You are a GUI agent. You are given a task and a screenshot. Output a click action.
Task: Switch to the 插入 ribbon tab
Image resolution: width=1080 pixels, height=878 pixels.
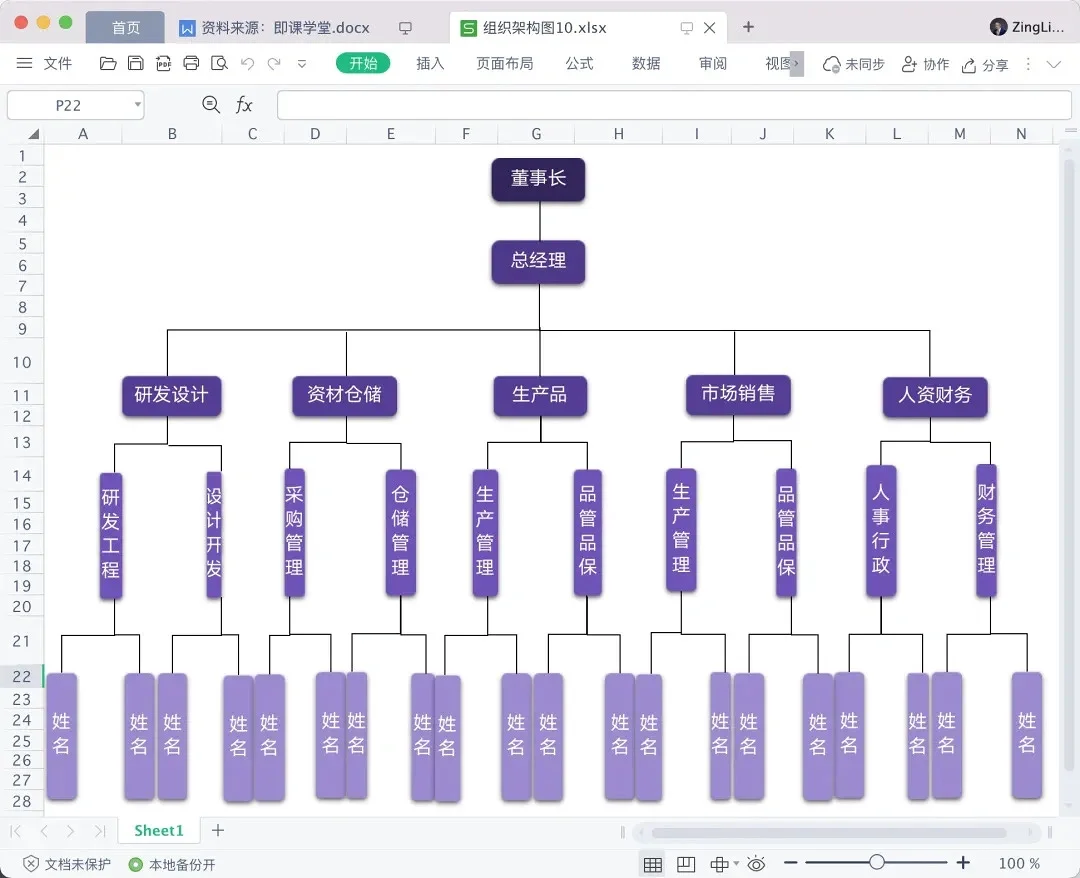point(430,63)
